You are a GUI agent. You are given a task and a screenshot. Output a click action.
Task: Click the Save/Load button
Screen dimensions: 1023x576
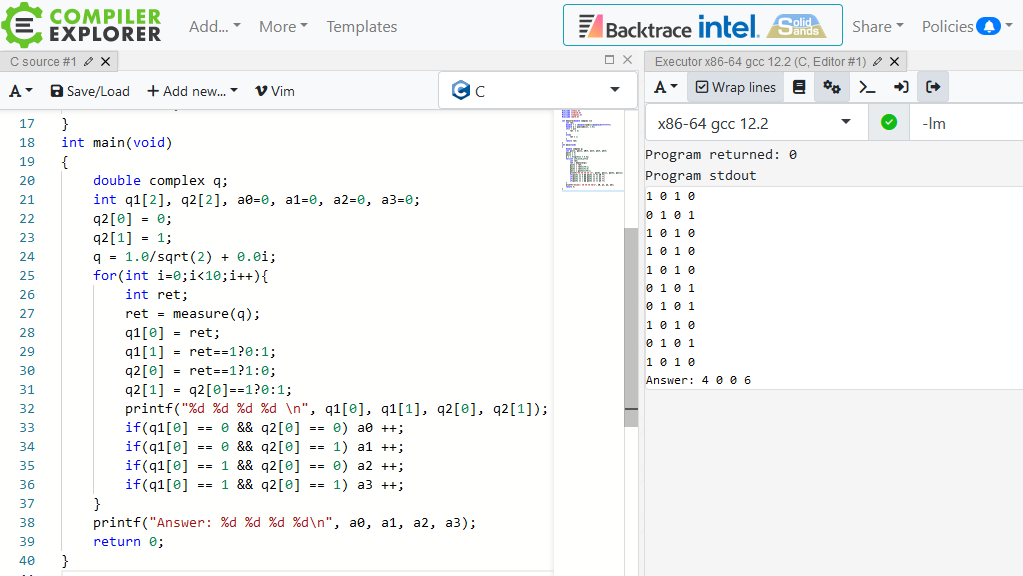90,91
